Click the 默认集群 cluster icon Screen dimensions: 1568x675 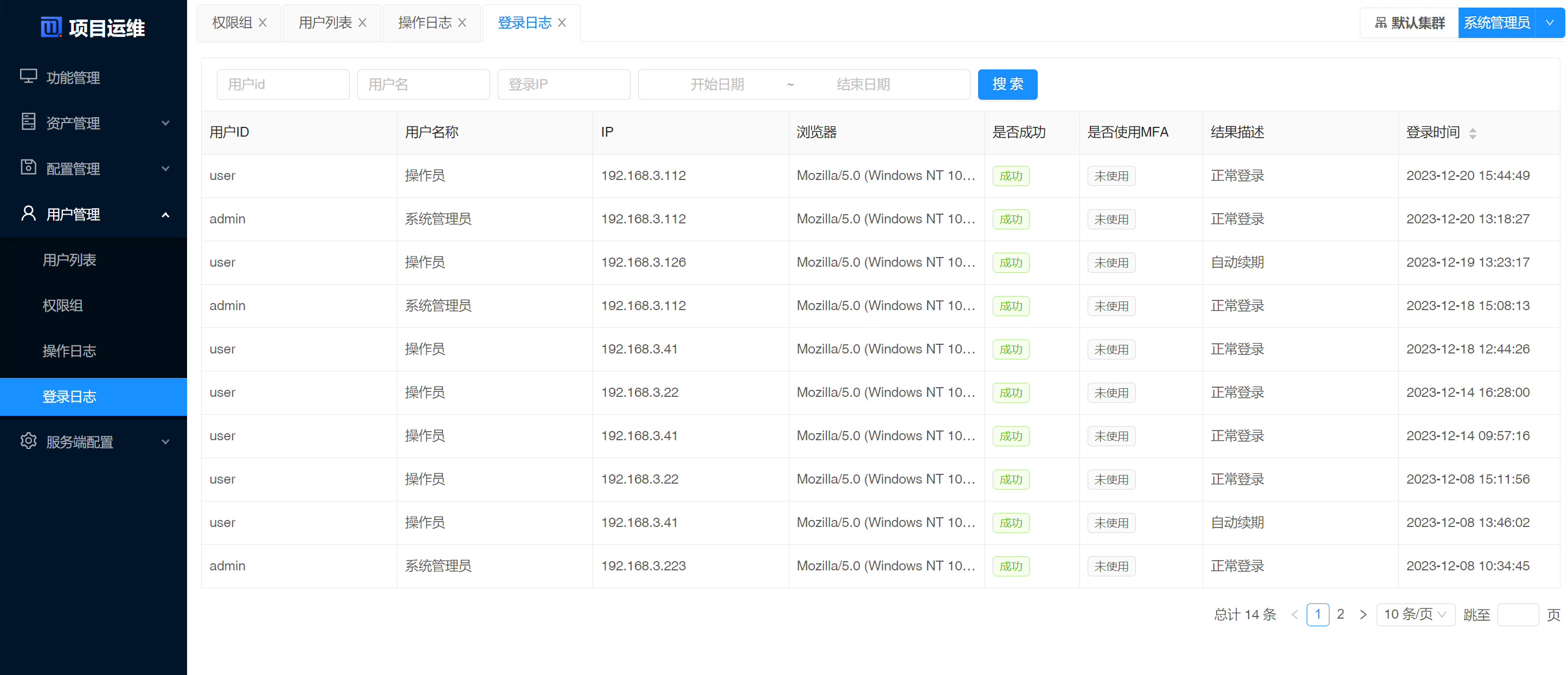coord(1380,23)
